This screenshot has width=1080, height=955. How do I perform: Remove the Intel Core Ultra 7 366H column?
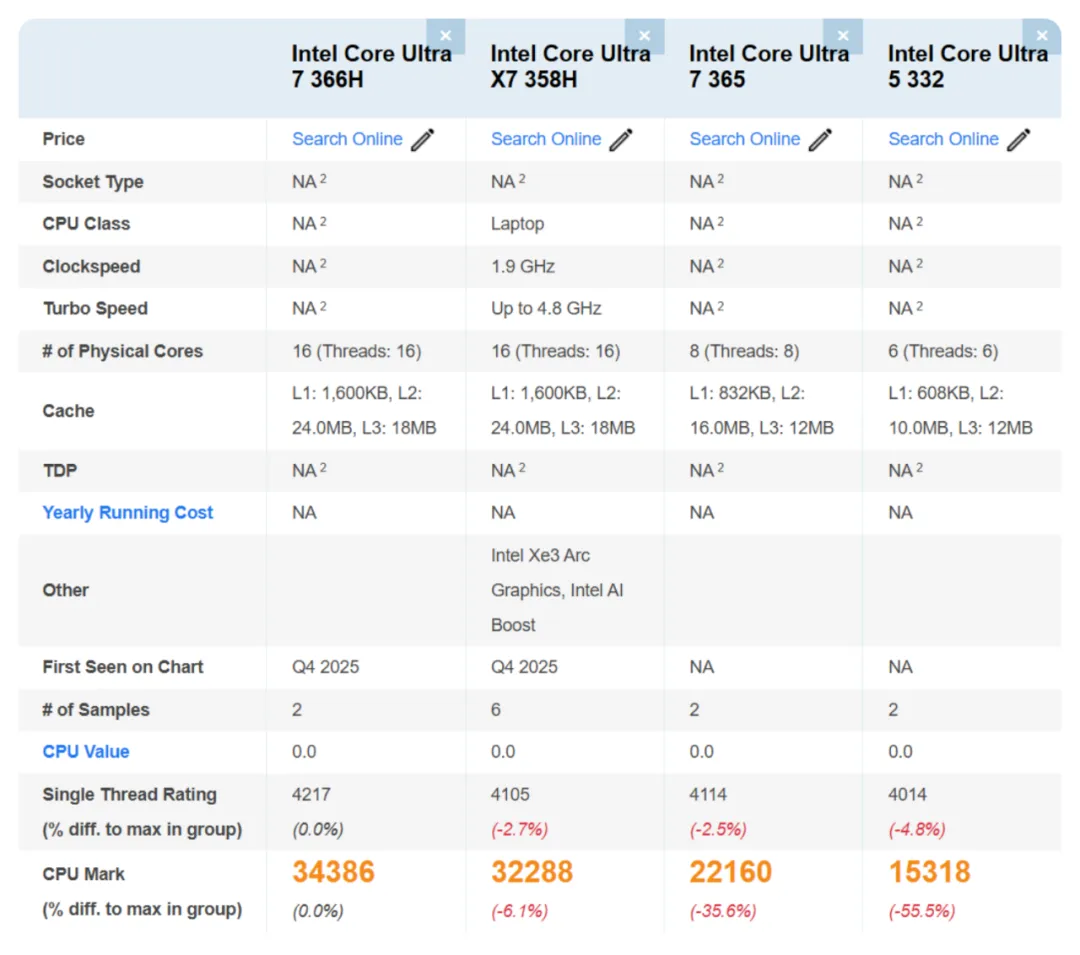point(446,35)
